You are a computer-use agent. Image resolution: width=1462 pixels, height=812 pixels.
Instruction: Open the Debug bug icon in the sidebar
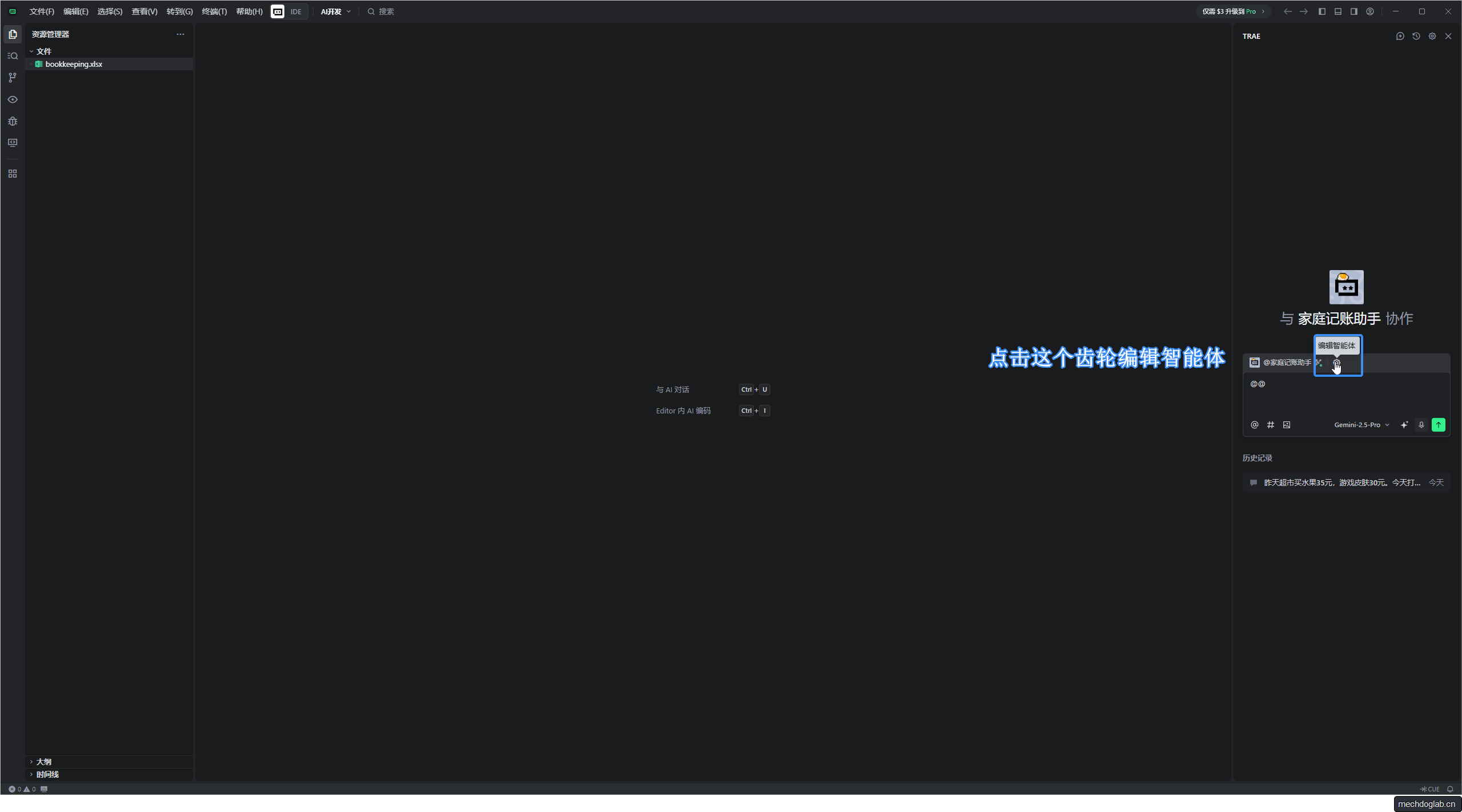click(x=13, y=121)
